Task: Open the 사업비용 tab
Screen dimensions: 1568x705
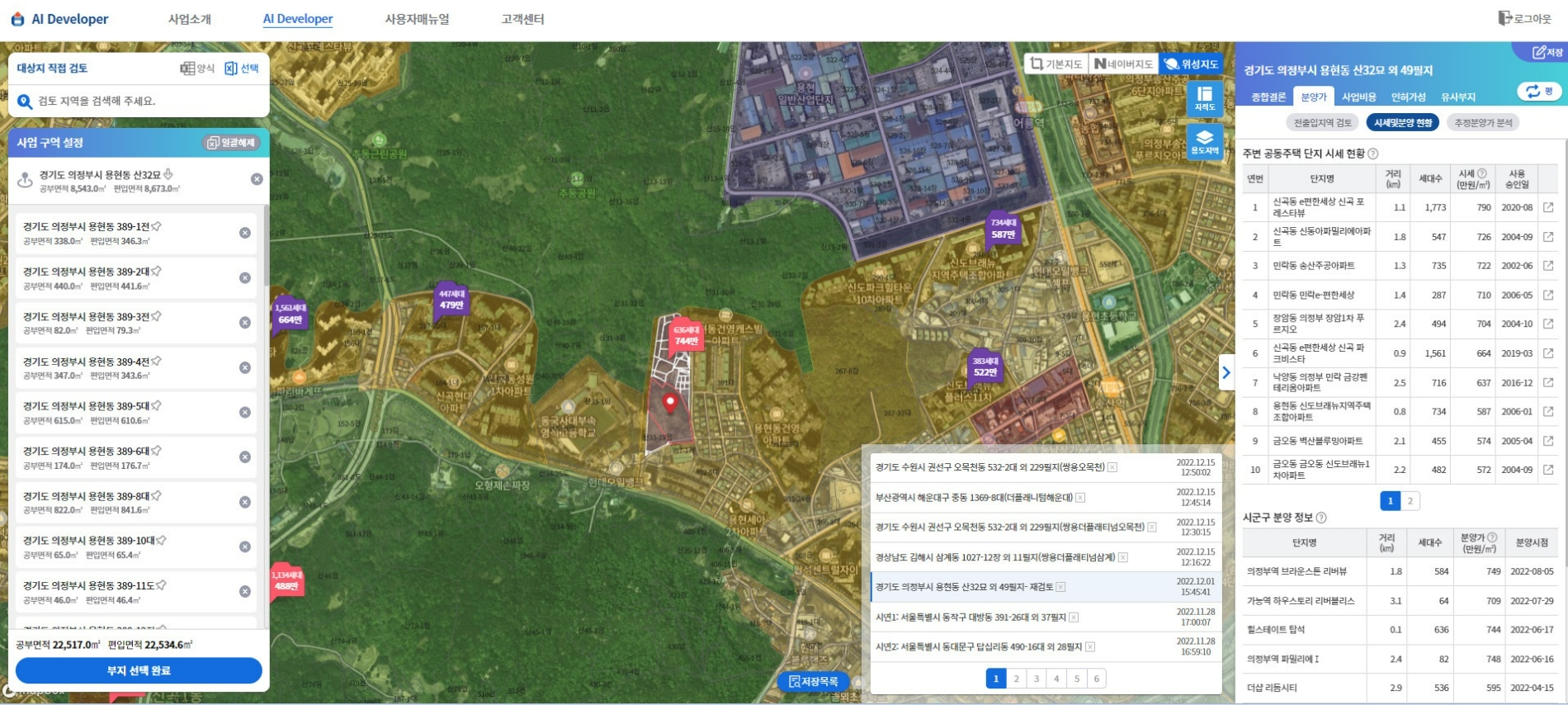Action: (1358, 97)
